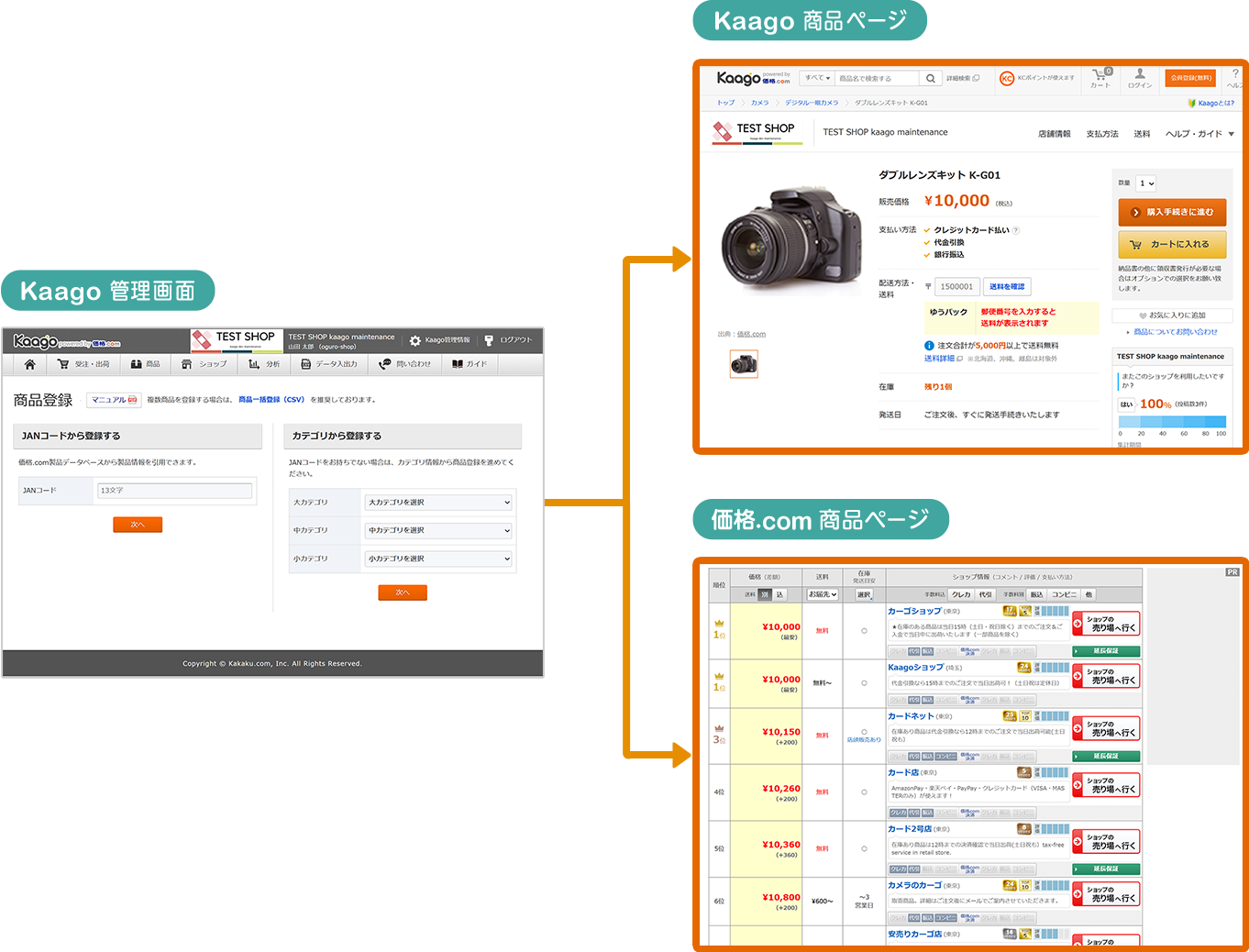
Task: Click the 5 years badge for カード店
Action: 1024,772
